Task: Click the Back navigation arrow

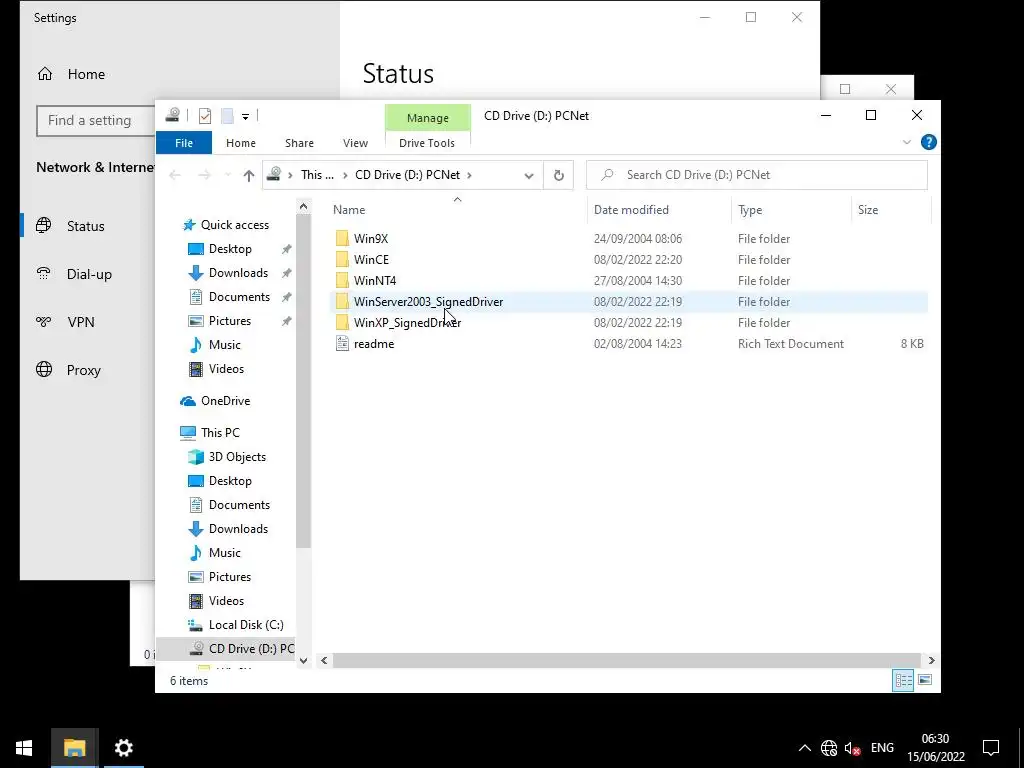Action: point(174,175)
